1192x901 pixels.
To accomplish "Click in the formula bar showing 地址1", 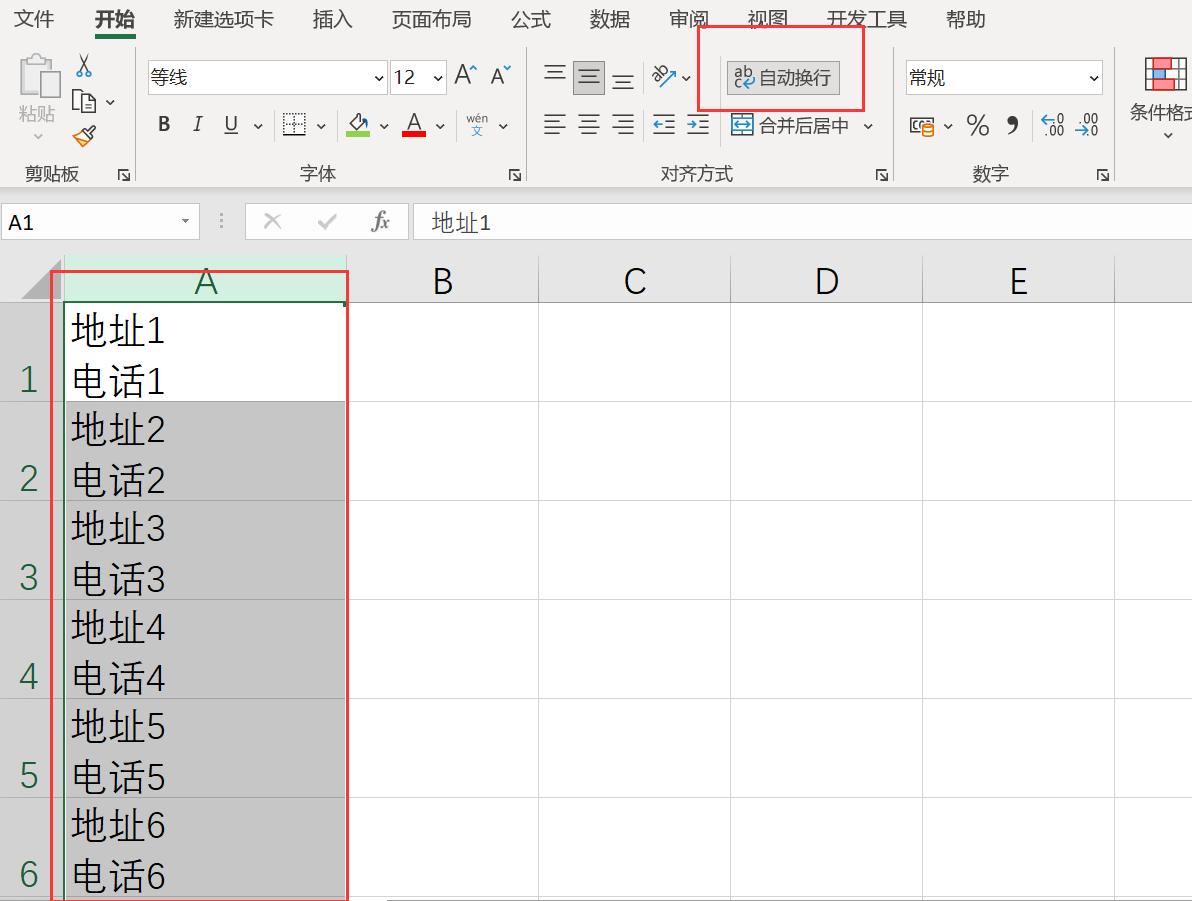I will tap(802, 222).
